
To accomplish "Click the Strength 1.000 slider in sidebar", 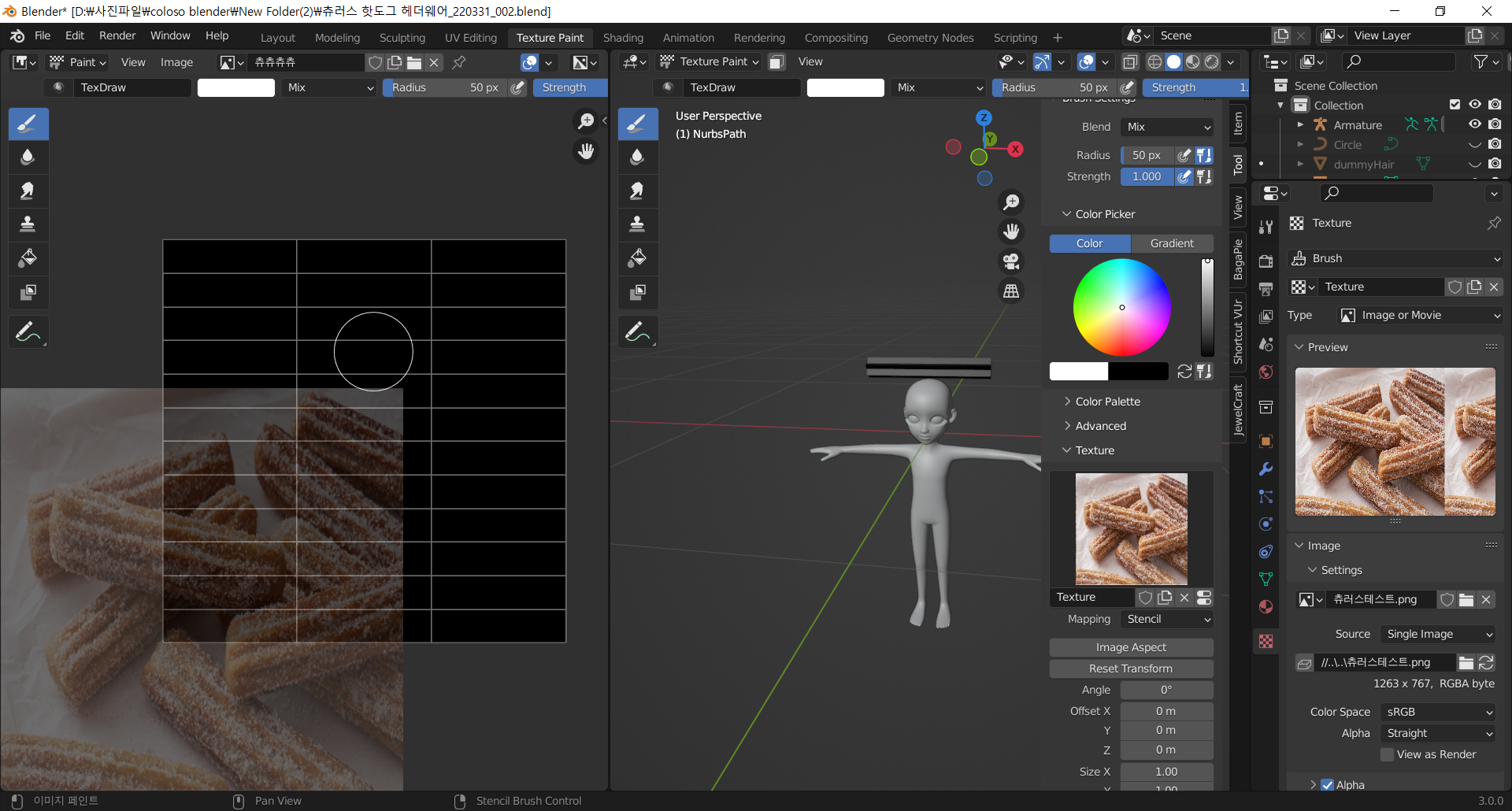I will pos(1147,176).
